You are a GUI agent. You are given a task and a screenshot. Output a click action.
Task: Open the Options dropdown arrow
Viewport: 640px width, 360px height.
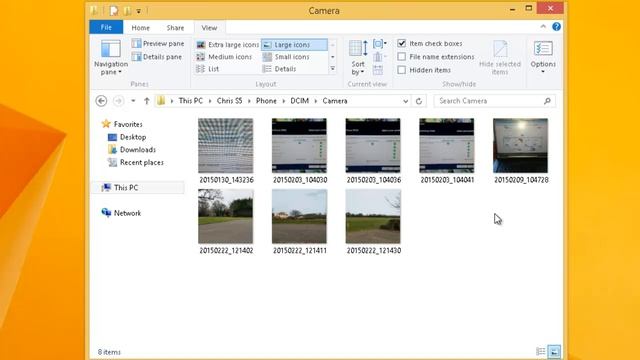click(x=543, y=72)
